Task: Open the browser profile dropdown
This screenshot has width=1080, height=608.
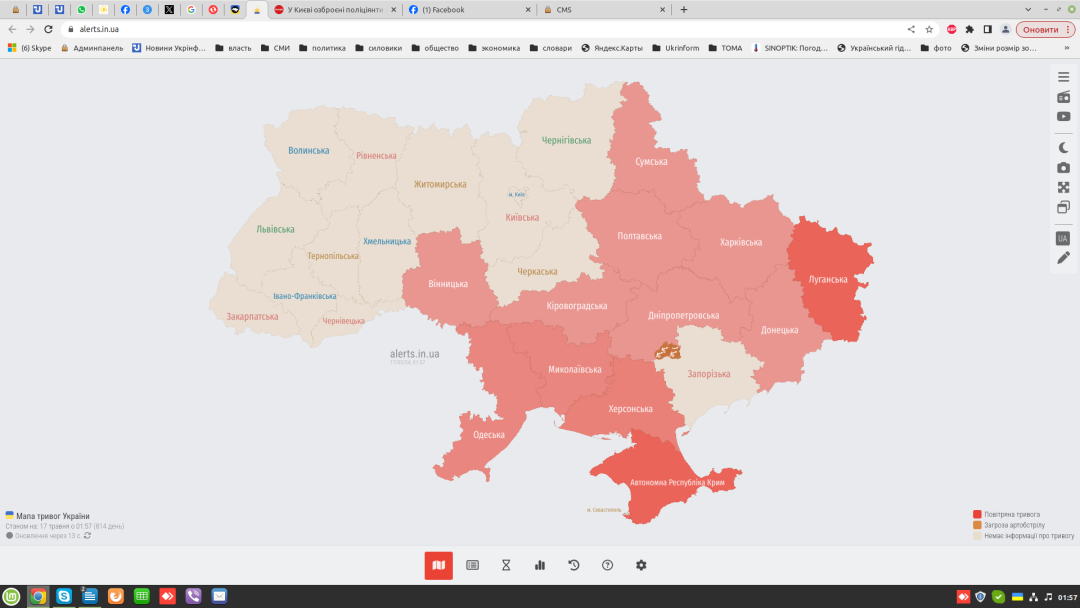Action: click(1004, 29)
